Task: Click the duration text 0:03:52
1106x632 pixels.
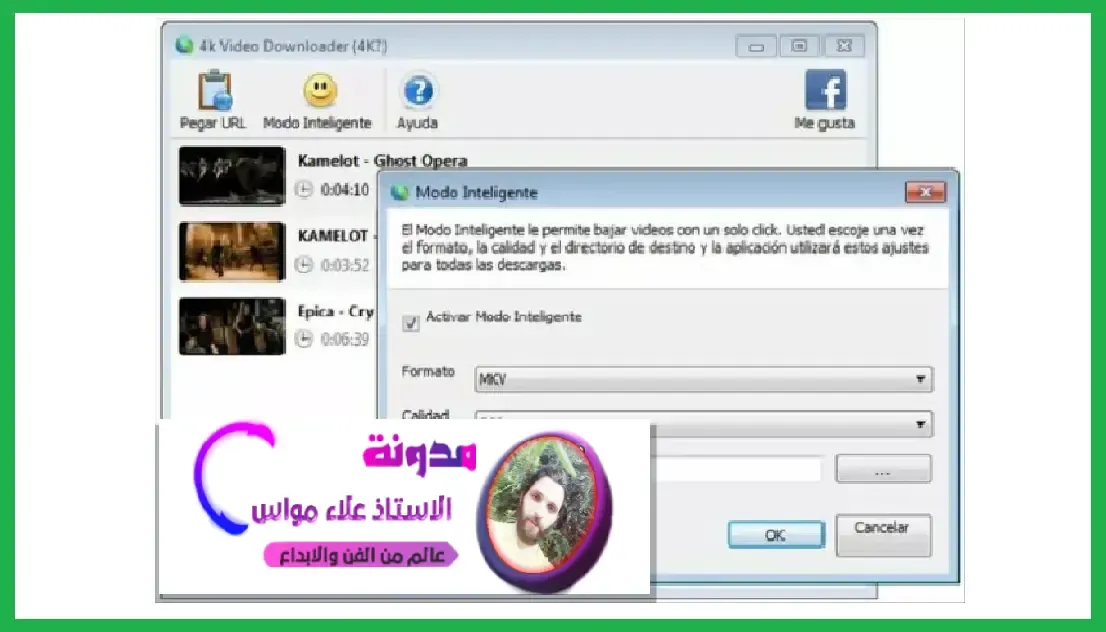Action: [x=345, y=265]
